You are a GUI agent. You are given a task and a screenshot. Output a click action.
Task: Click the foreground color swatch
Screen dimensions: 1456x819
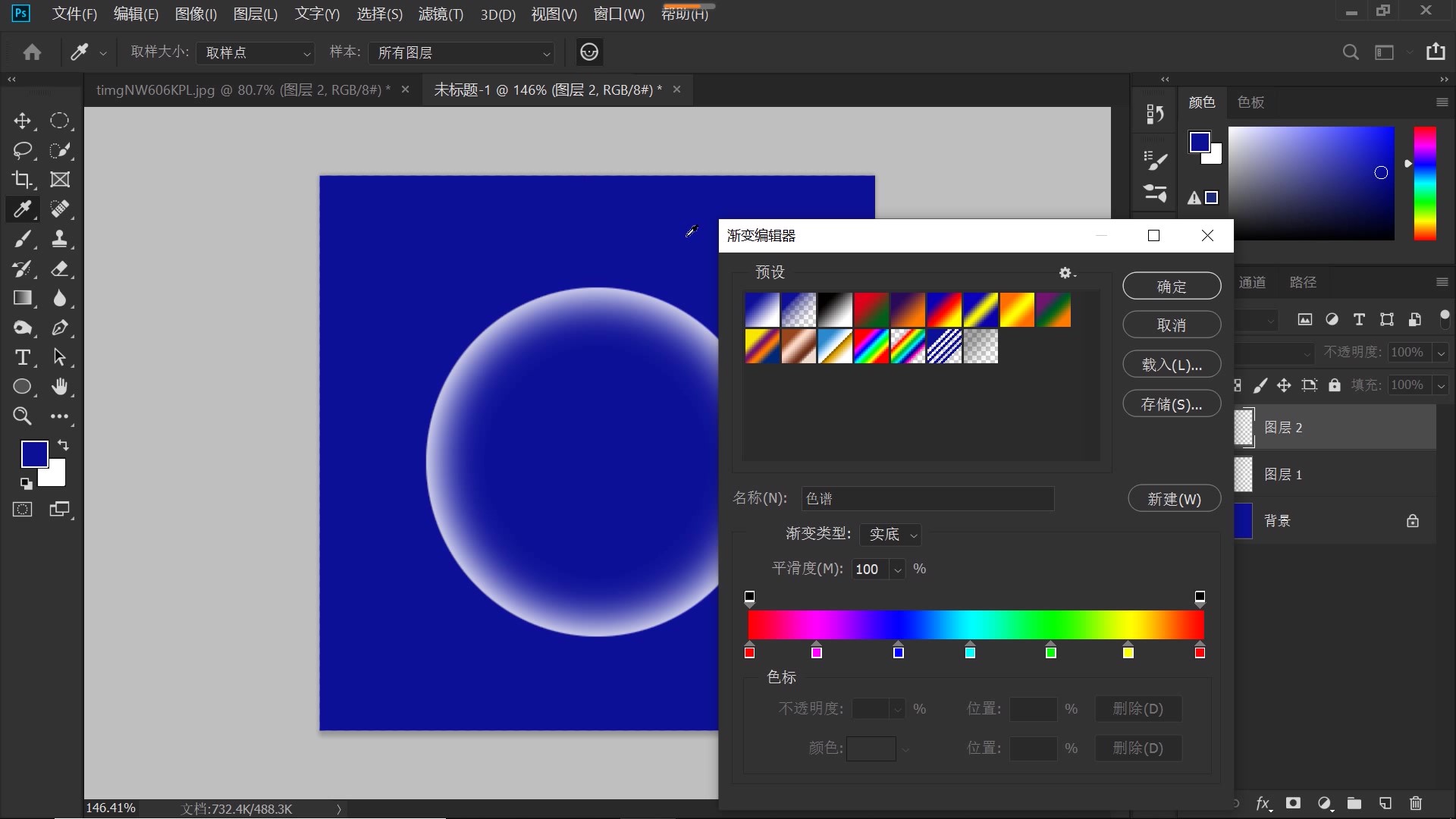35,453
